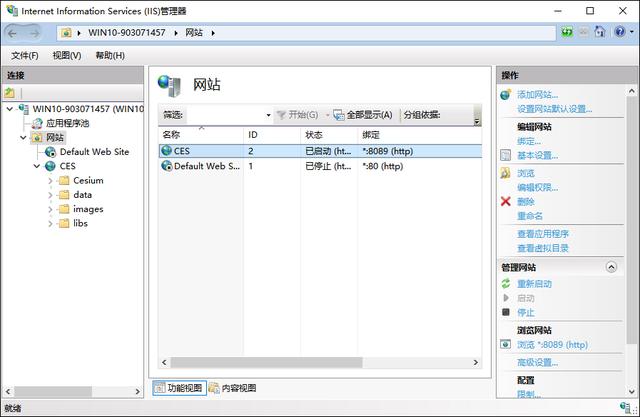This screenshot has width=640, height=417.
Task: Click the red X delete icon
Action: (x=505, y=201)
